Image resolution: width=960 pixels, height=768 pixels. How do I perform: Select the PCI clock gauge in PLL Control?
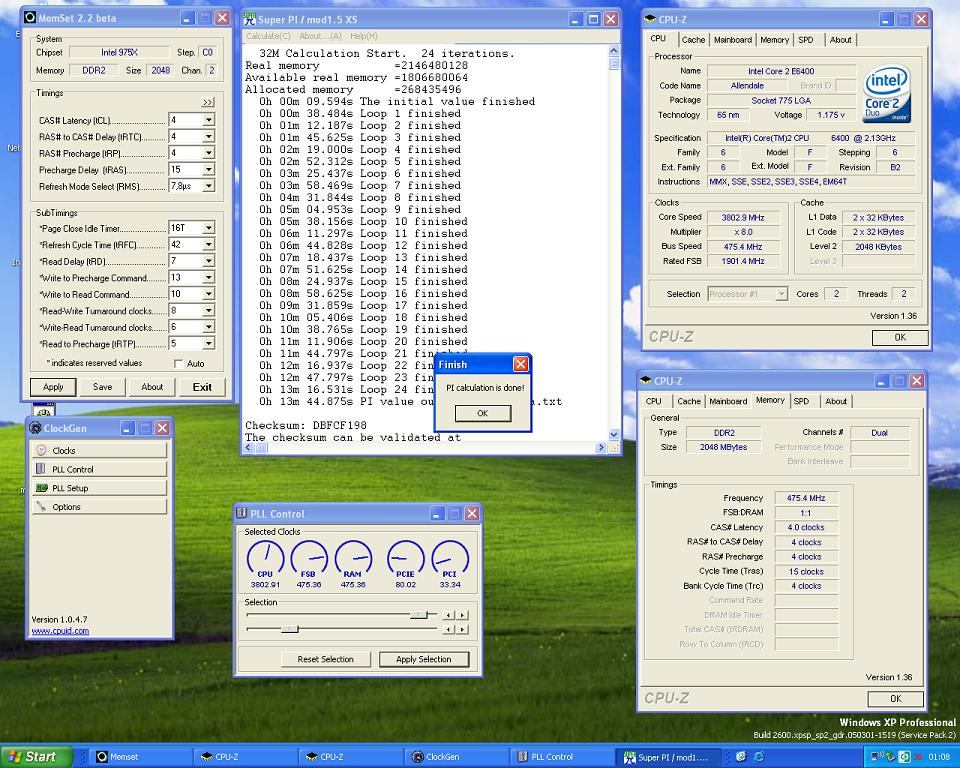(450, 559)
